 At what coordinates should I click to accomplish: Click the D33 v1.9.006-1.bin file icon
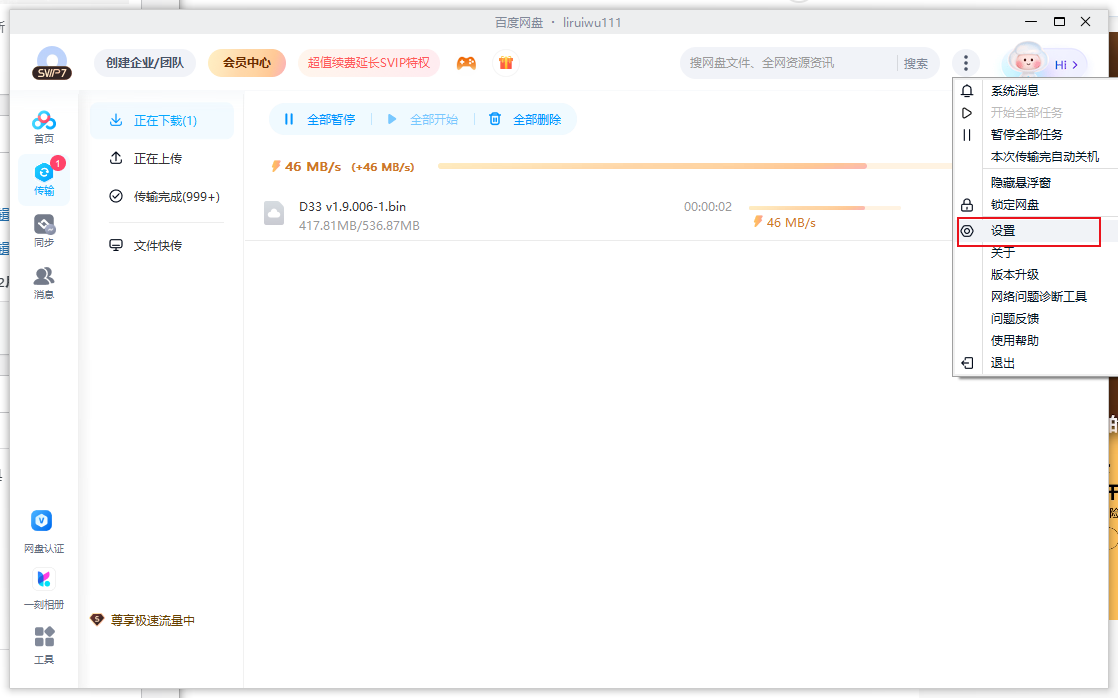click(274, 214)
